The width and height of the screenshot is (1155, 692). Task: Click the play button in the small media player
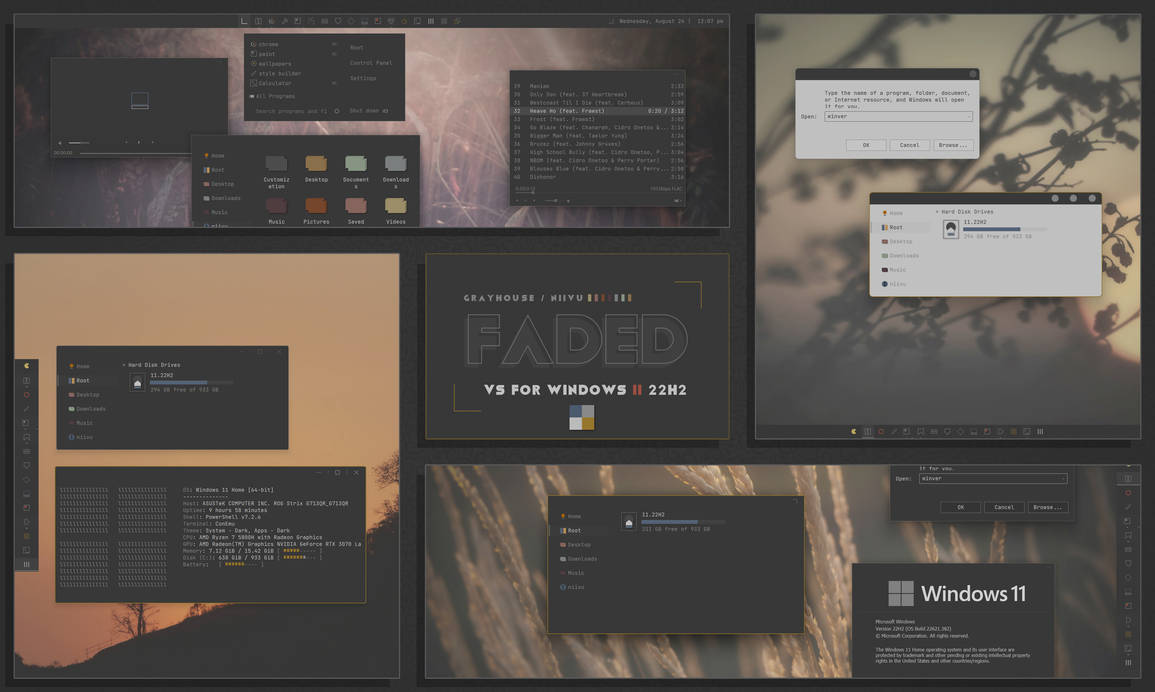click(x=139, y=142)
